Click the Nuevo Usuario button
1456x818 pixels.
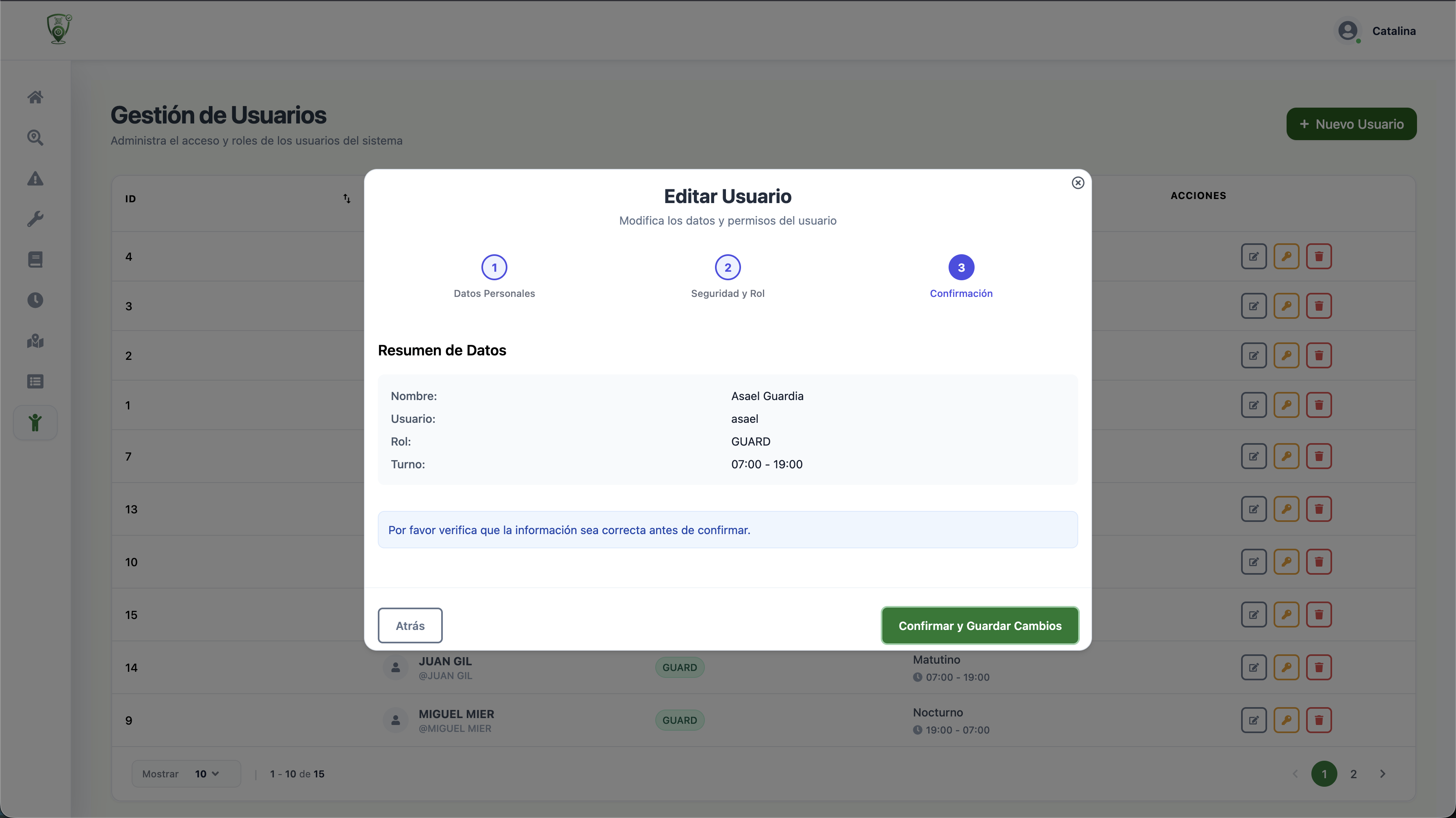[x=1351, y=124]
